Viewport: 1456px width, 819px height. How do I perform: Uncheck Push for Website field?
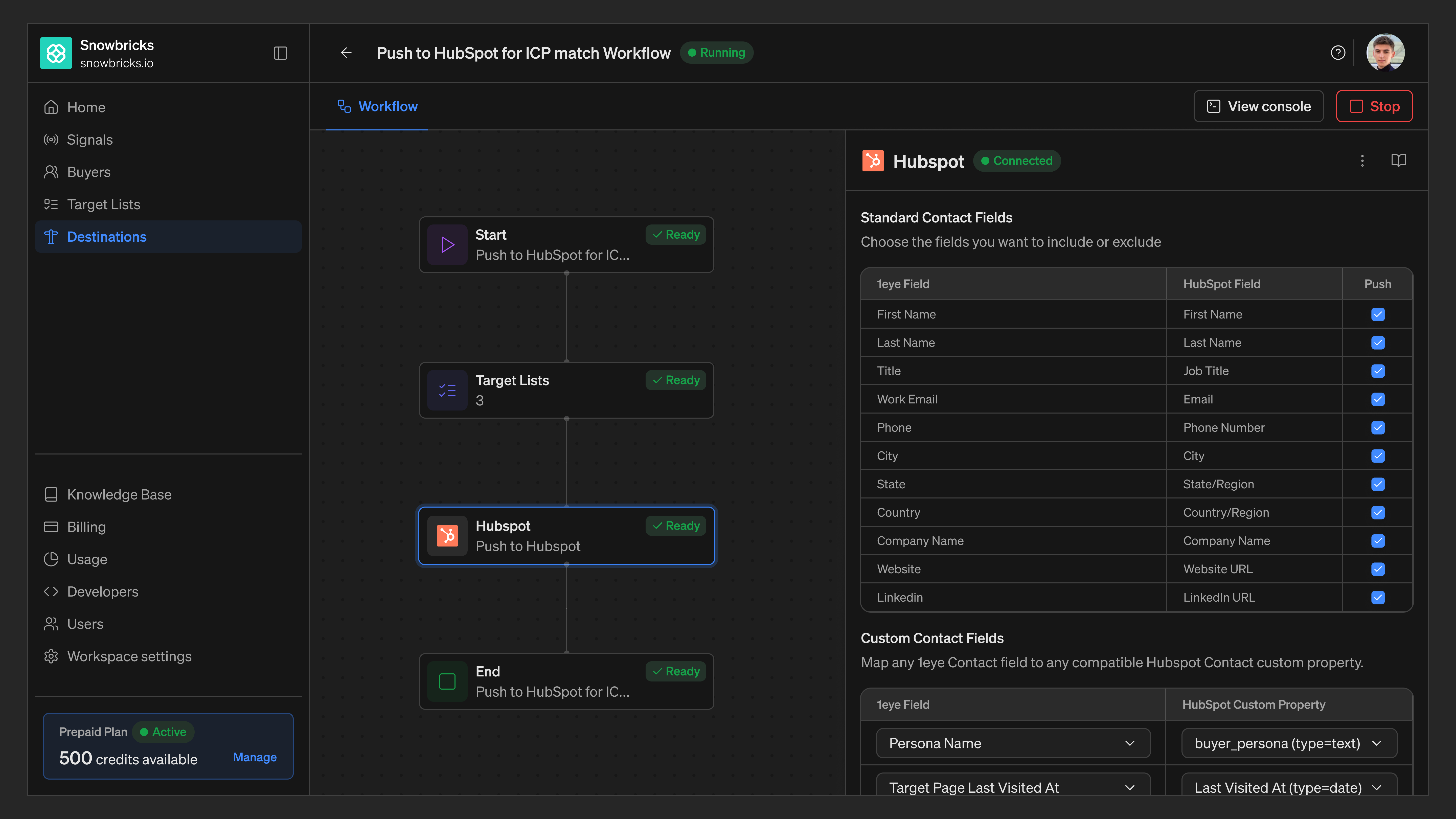pos(1378,569)
